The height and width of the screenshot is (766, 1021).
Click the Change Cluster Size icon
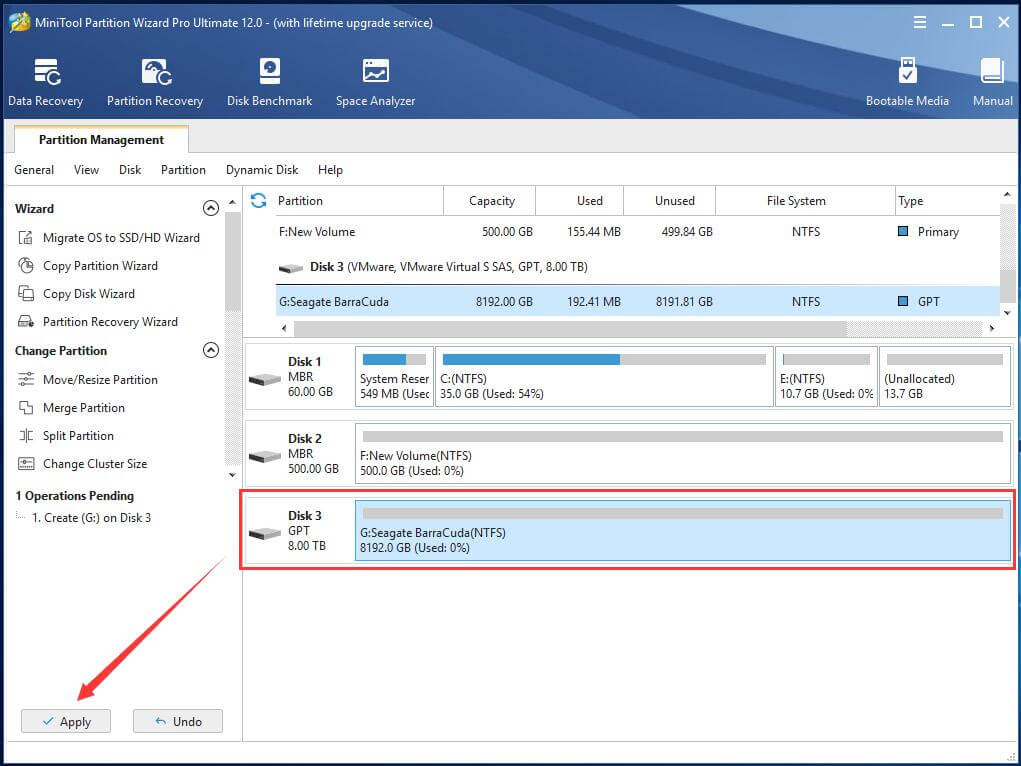point(26,464)
